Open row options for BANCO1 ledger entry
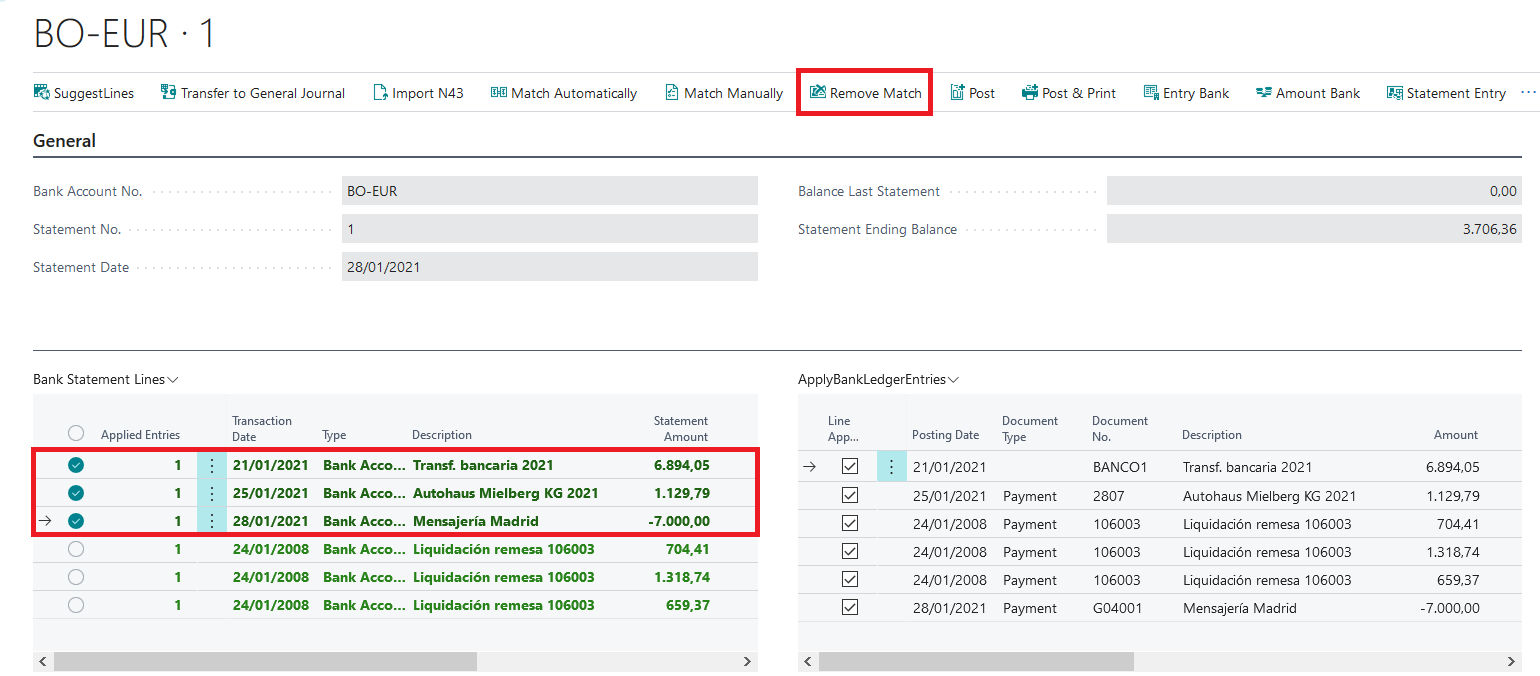The height and width of the screenshot is (676, 1540). coord(891,467)
